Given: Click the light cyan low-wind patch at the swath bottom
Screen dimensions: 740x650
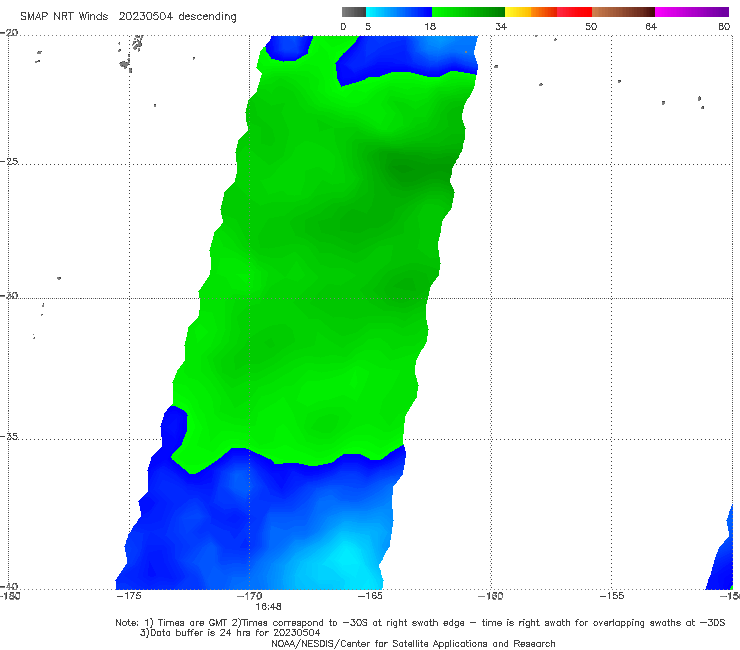Looking at the screenshot, I should point(347,559).
